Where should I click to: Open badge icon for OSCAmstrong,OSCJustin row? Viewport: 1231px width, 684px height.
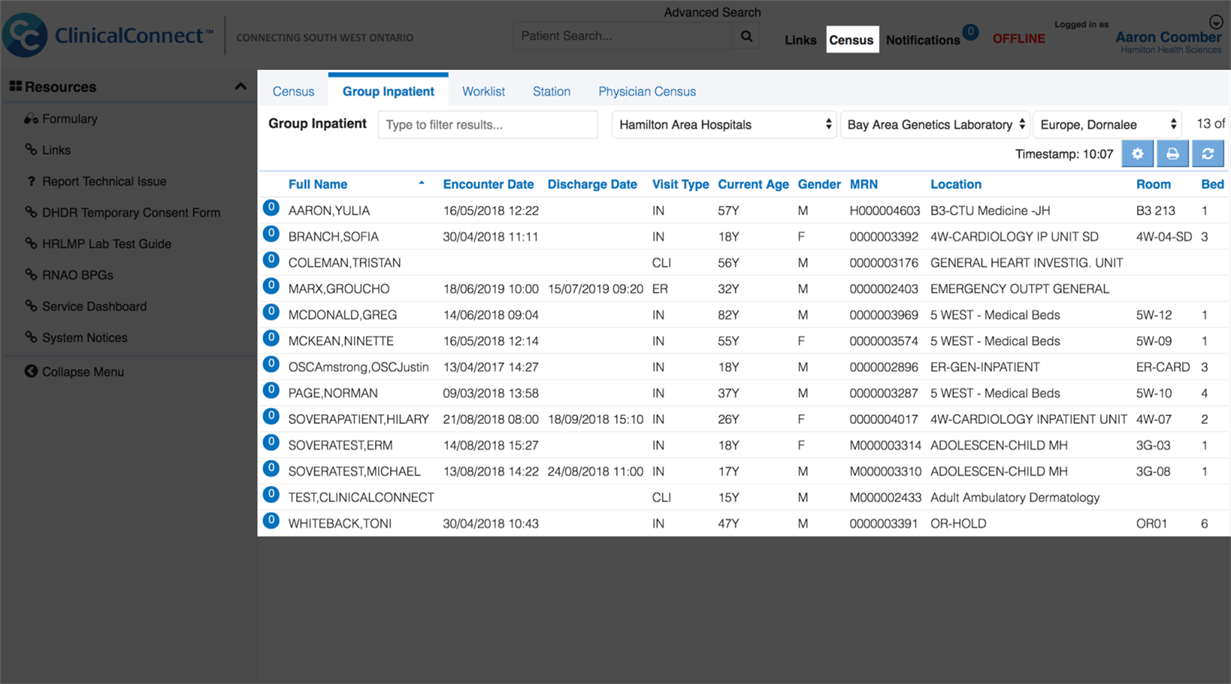pos(270,364)
